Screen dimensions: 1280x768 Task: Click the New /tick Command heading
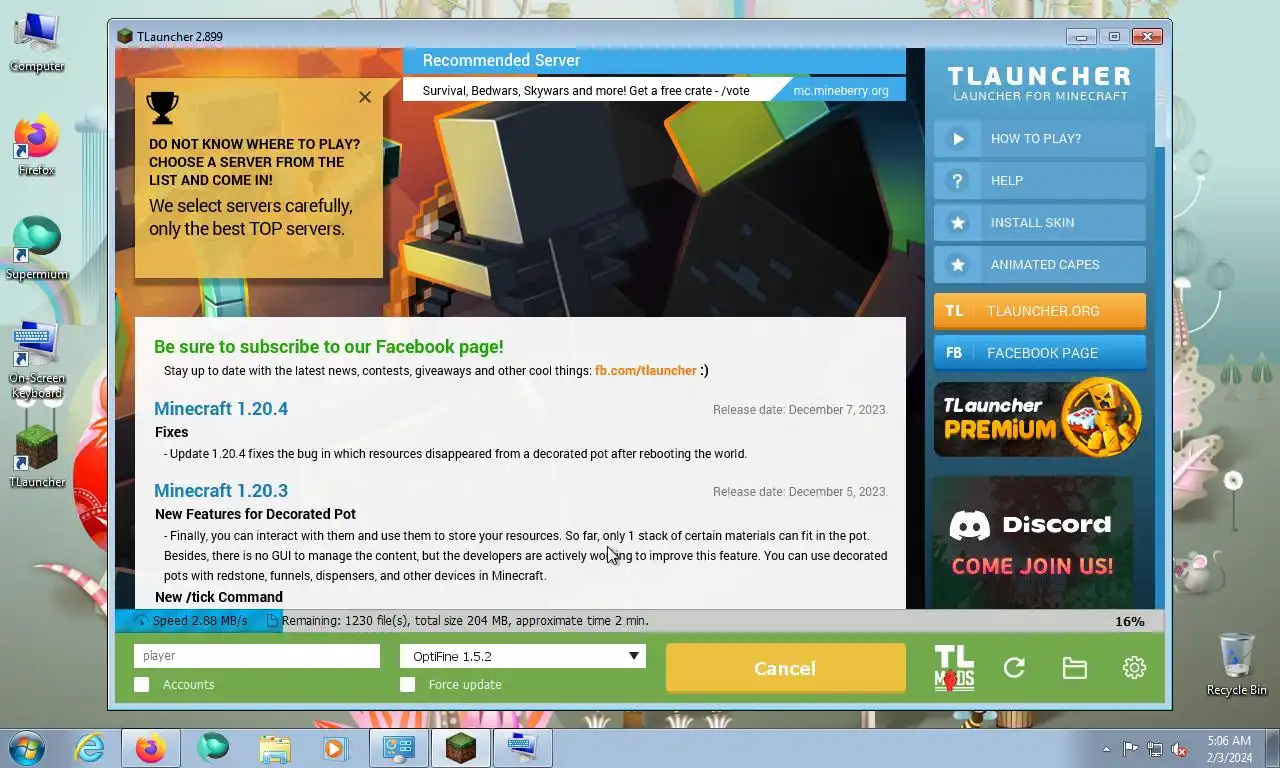[219, 597]
